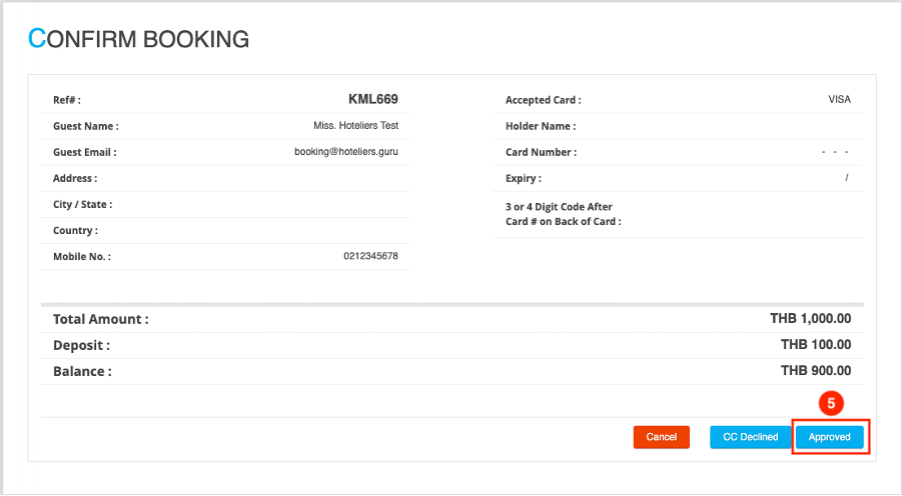Select the KML669 reference number

373,99
